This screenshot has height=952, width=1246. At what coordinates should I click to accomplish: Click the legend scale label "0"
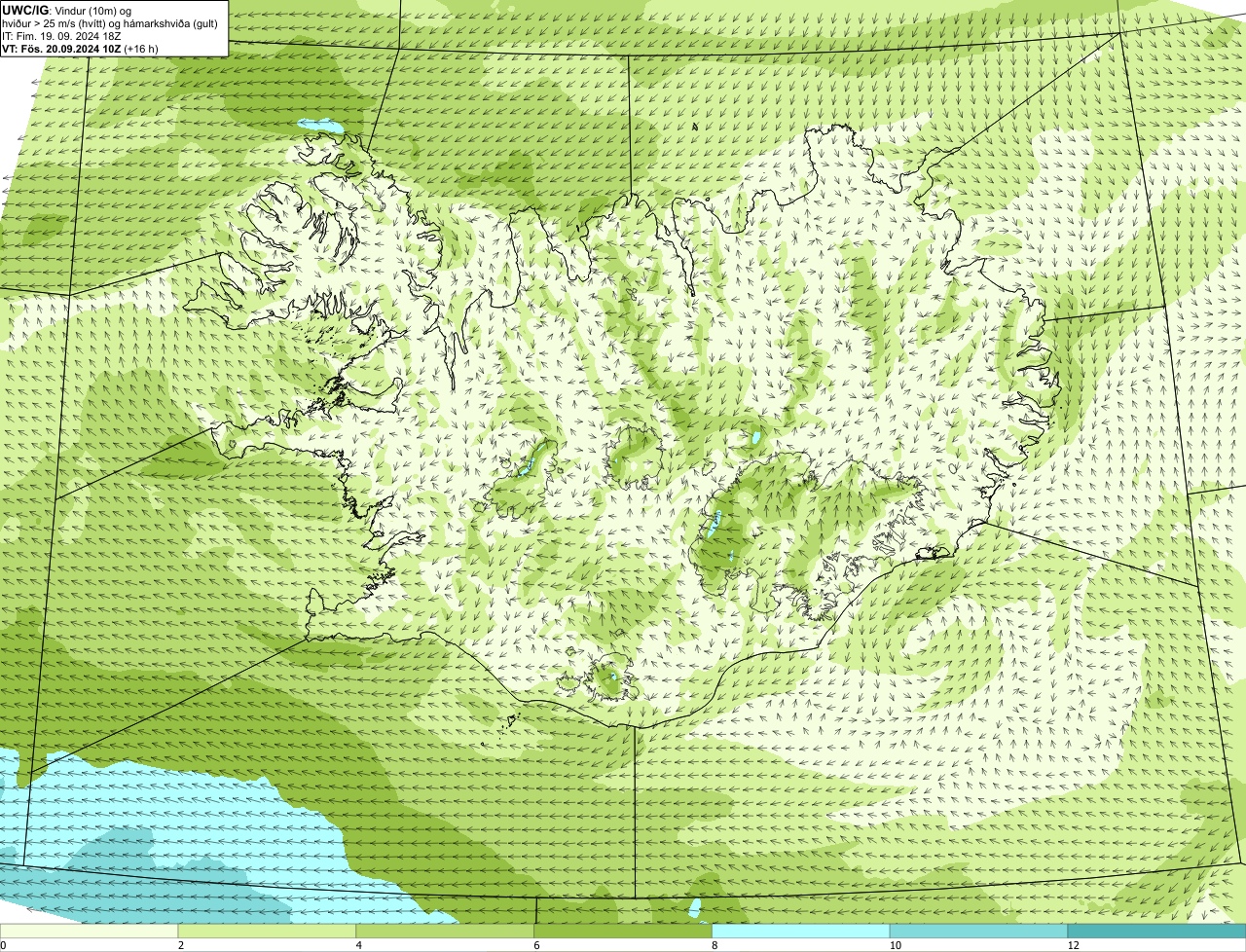pos(3,945)
